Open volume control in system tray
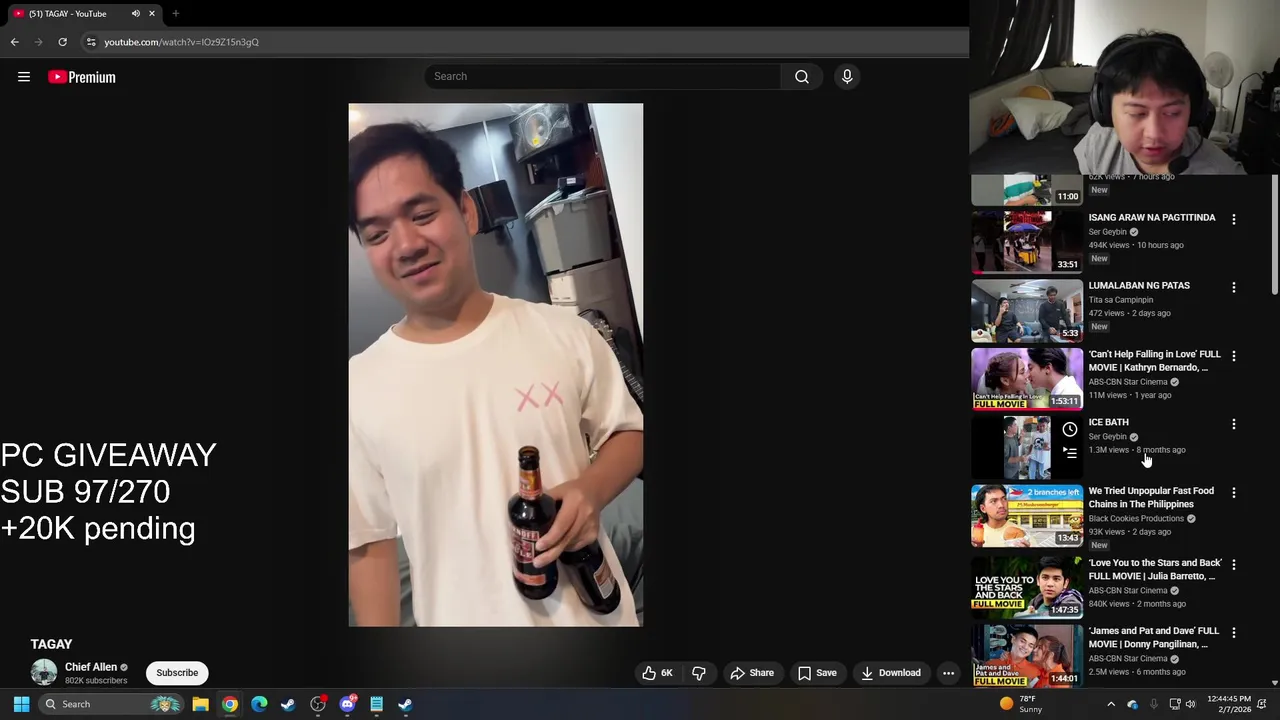1280x720 pixels. [x=1190, y=704]
